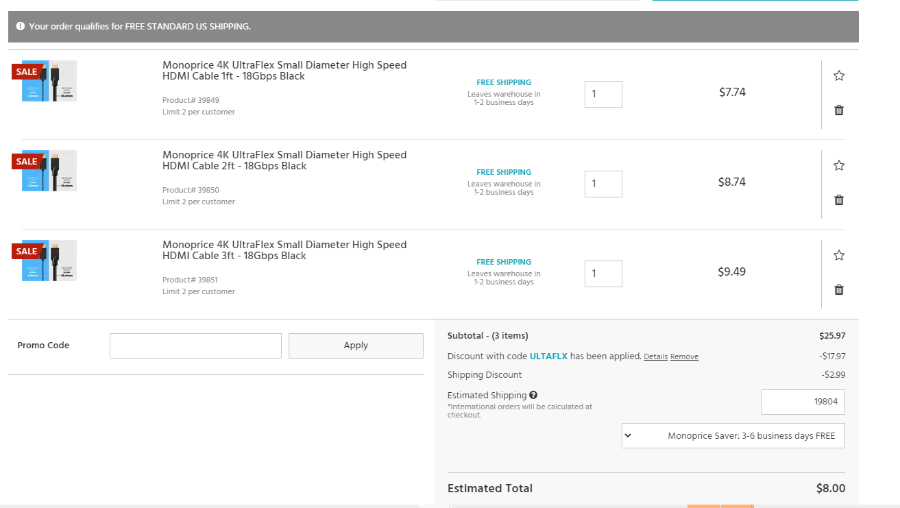Click FREE SHIPPING label on 3ft cable row
Image resolution: width=900 pixels, height=508 pixels.
click(x=503, y=262)
